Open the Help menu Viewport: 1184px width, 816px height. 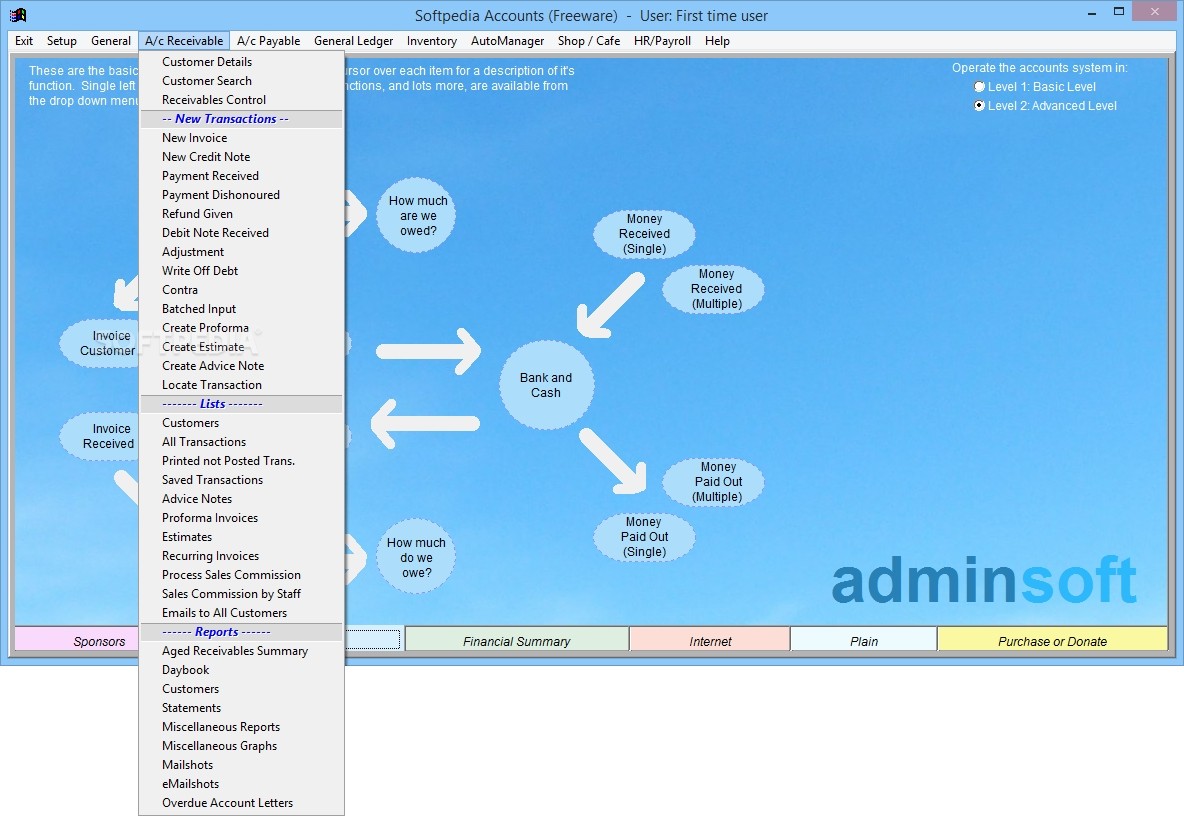717,41
